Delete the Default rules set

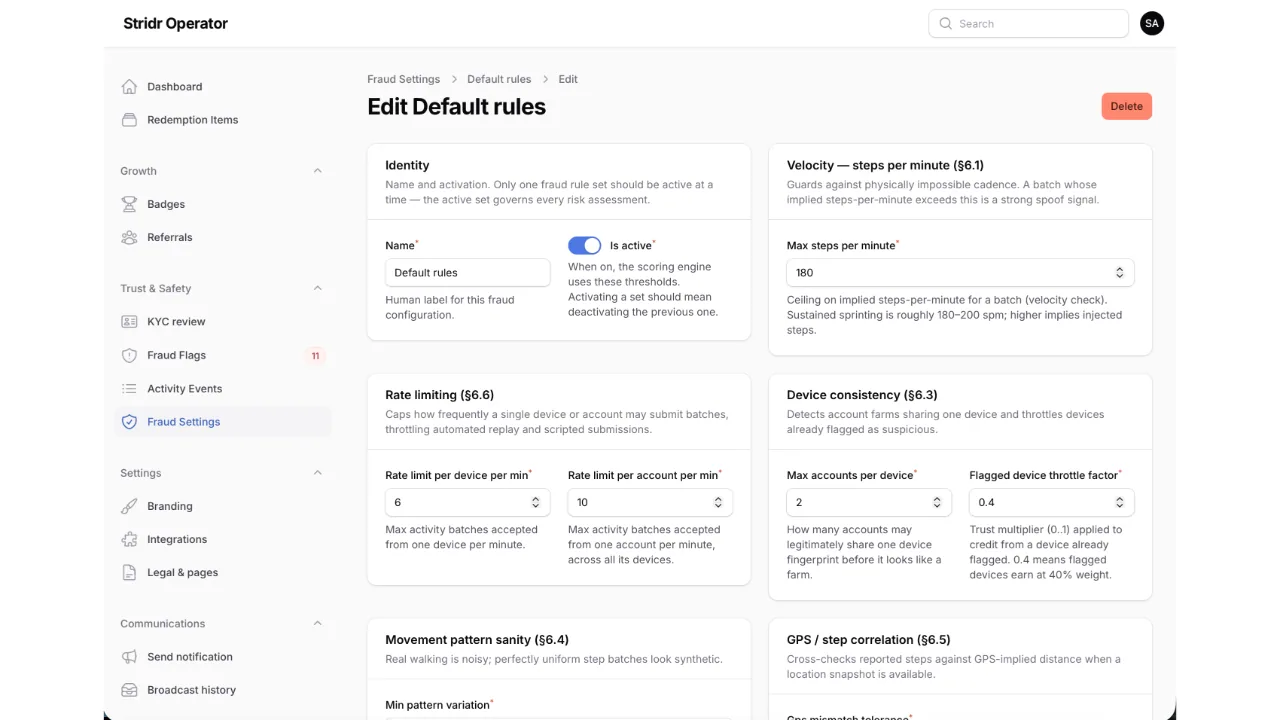coord(1126,106)
